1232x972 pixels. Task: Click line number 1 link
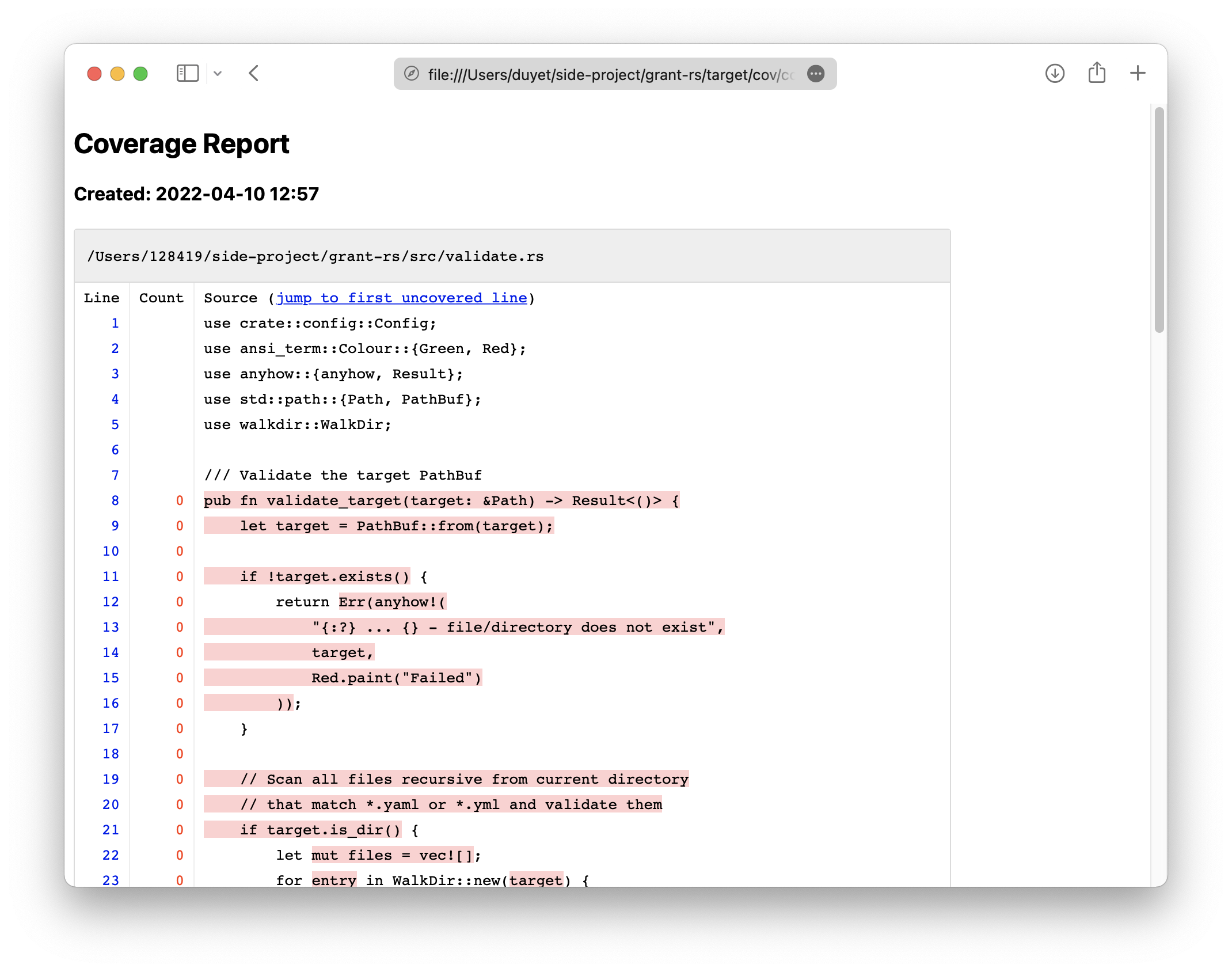[x=115, y=323]
